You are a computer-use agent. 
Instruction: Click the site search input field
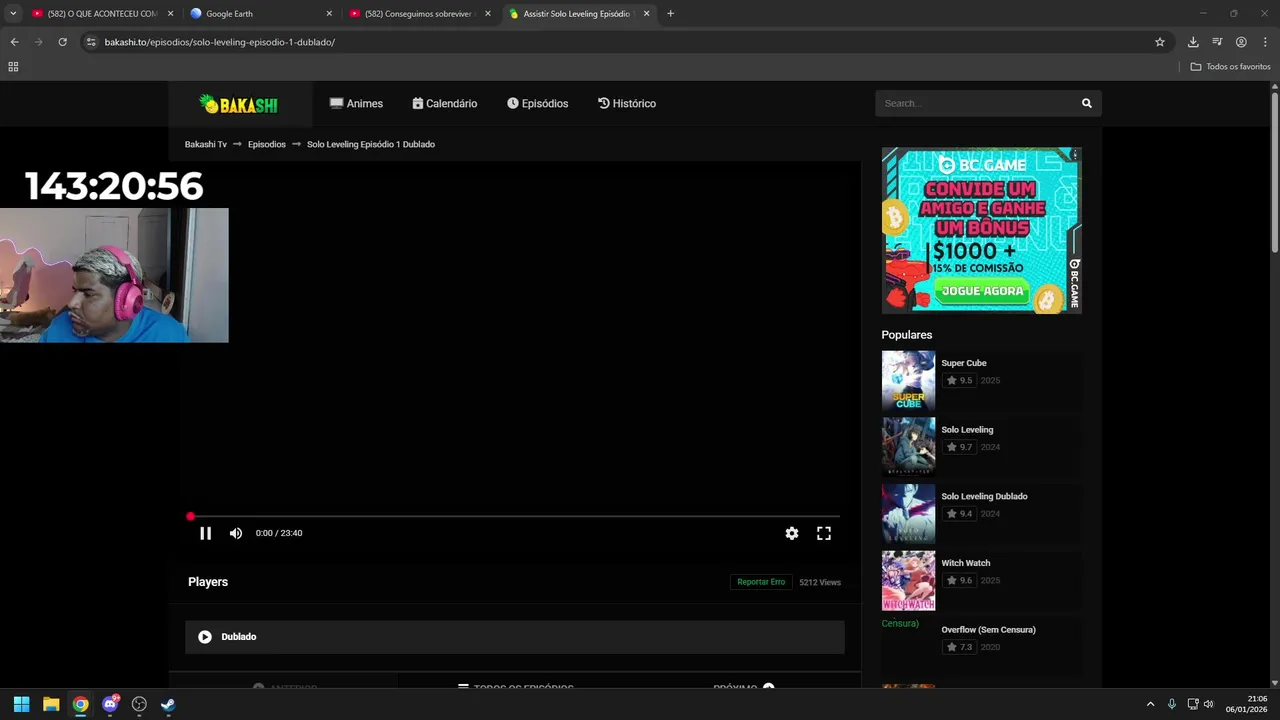click(975, 103)
